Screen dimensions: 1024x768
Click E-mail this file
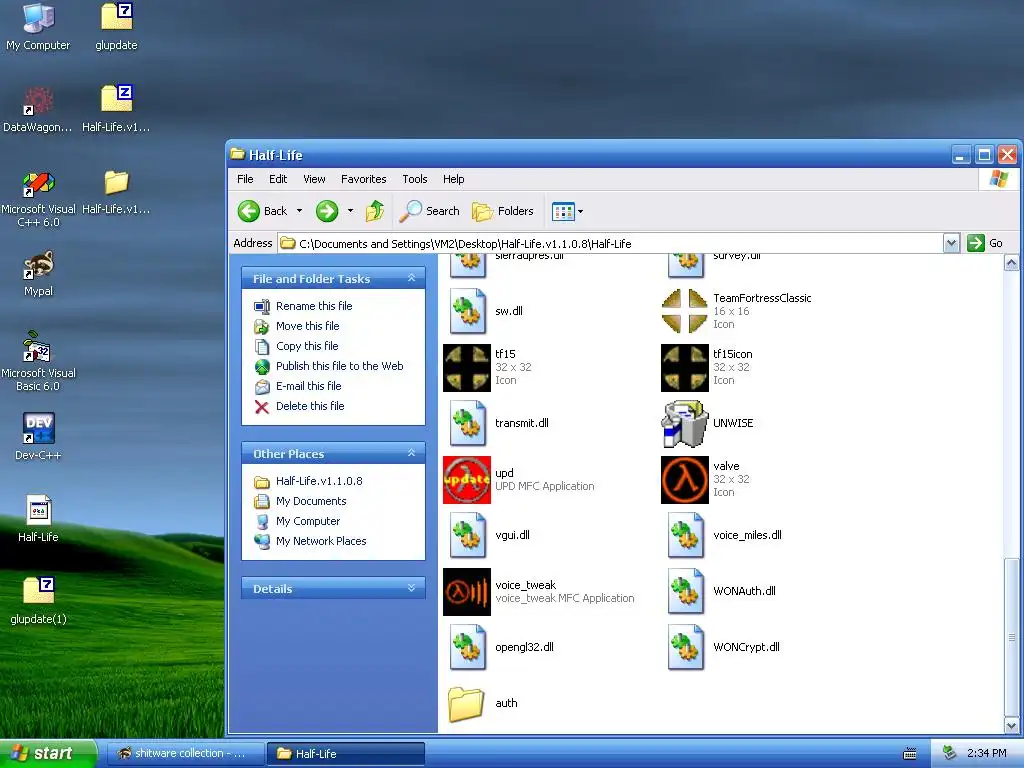point(308,386)
